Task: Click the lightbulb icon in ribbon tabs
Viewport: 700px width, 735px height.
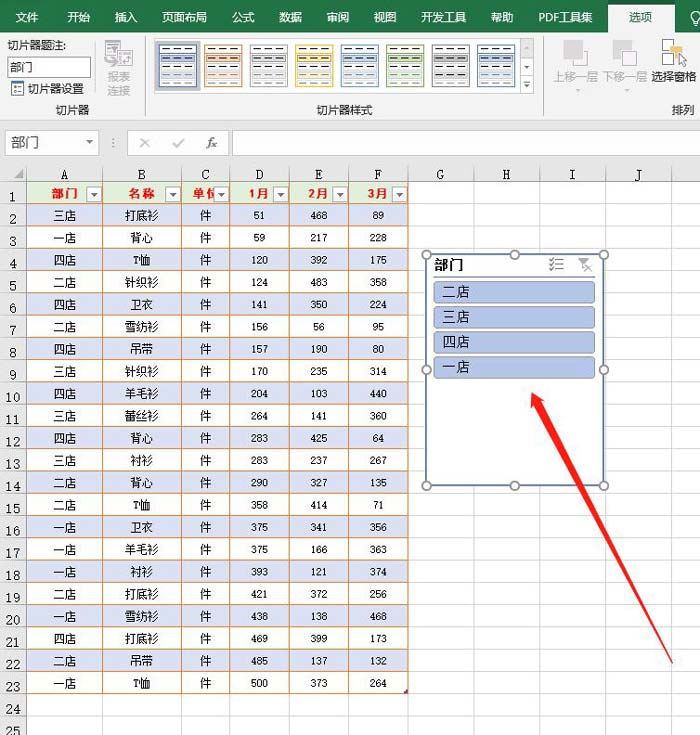Action: [x=692, y=17]
